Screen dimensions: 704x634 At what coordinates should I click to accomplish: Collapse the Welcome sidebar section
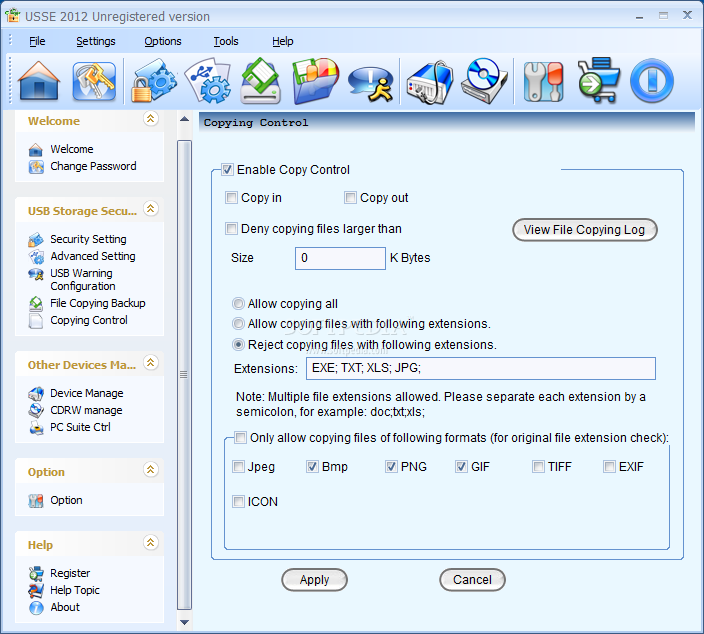click(x=151, y=119)
